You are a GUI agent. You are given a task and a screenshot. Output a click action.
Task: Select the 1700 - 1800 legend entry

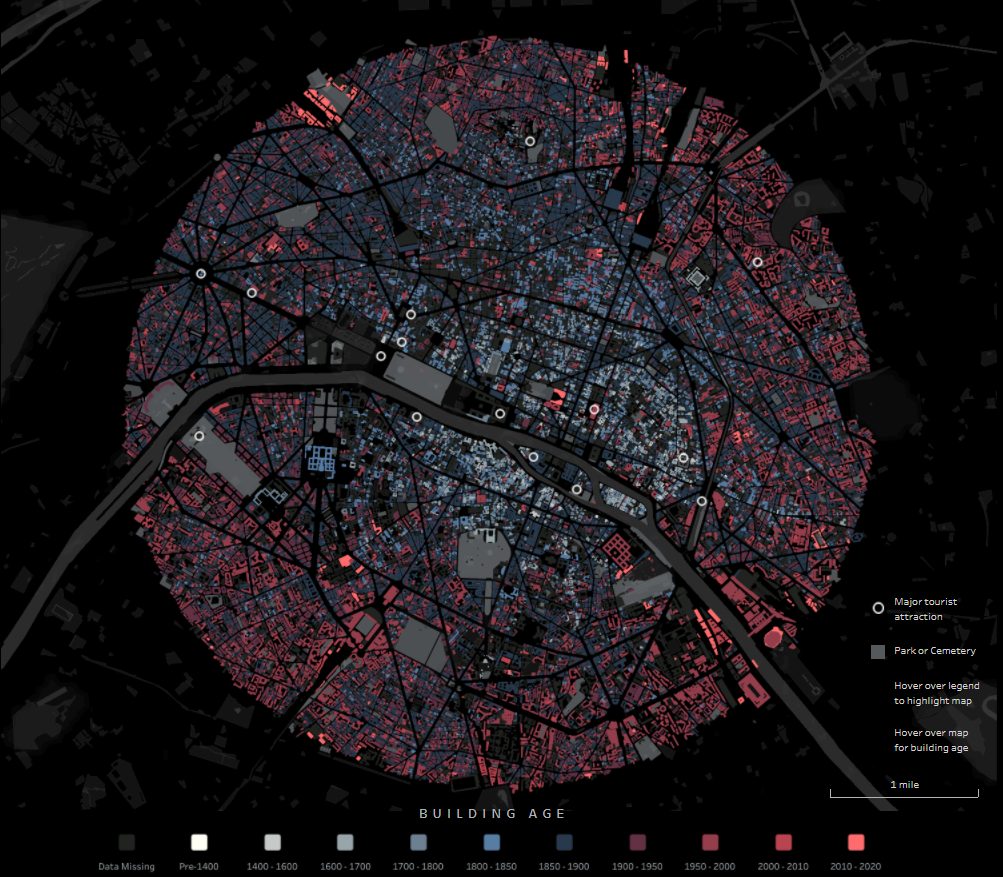pyautogui.click(x=417, y=842)
